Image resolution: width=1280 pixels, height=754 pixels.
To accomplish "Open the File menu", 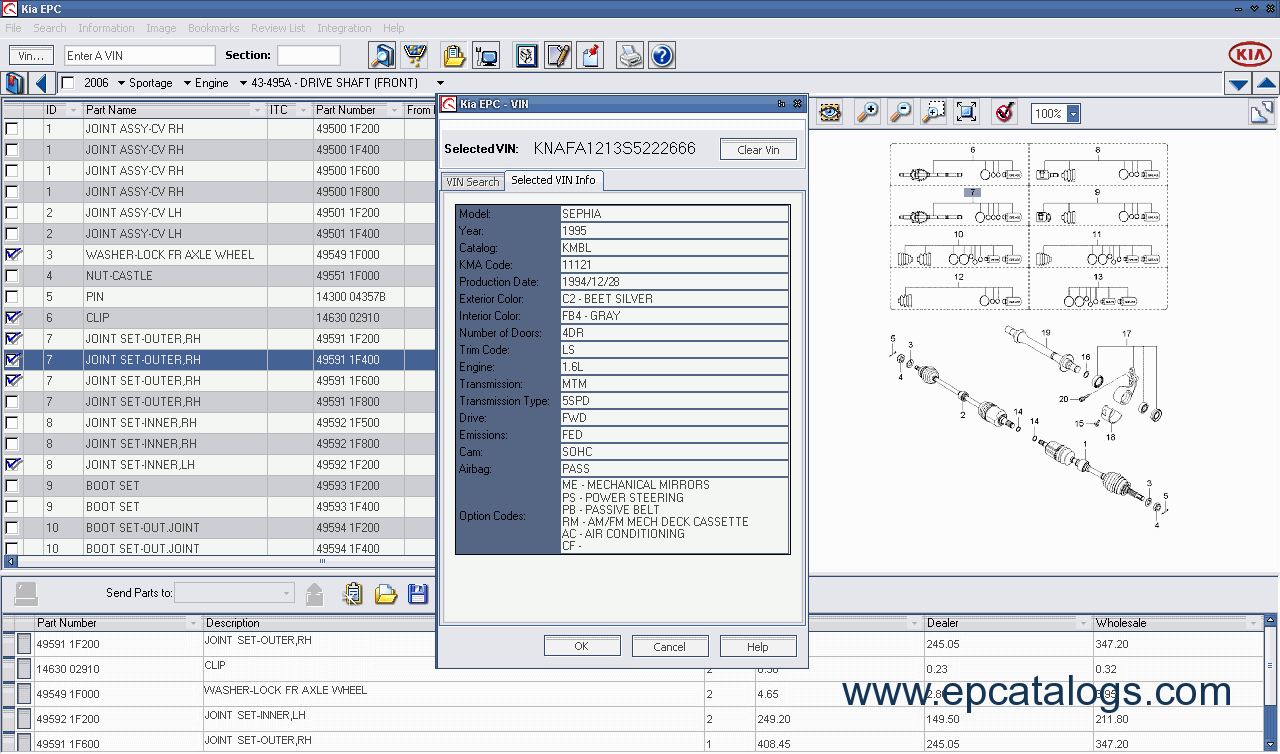I will coord(13,28).
